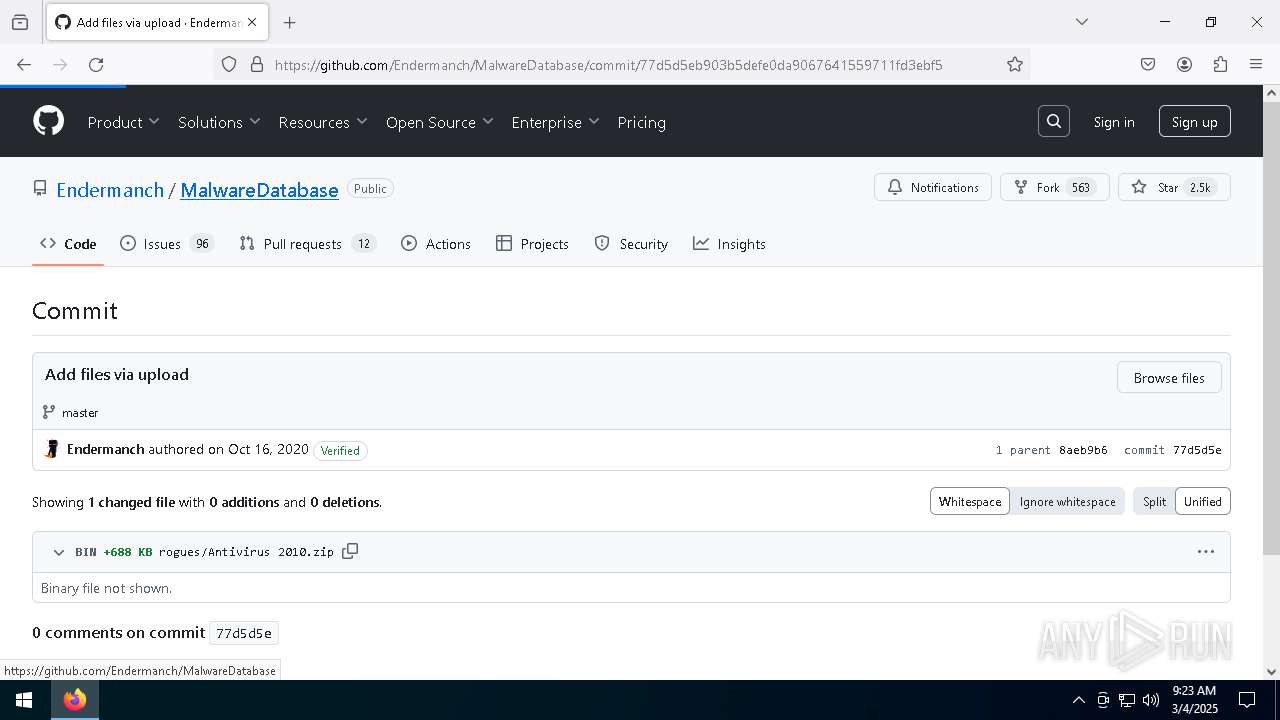Open the Firefox account icon
Viewport: 1280px width, 720px height.
coord(1184,64)
